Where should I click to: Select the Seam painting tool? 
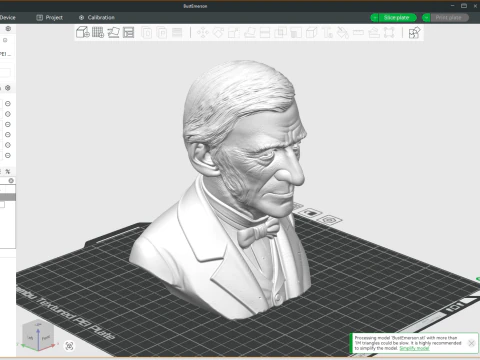311,33
